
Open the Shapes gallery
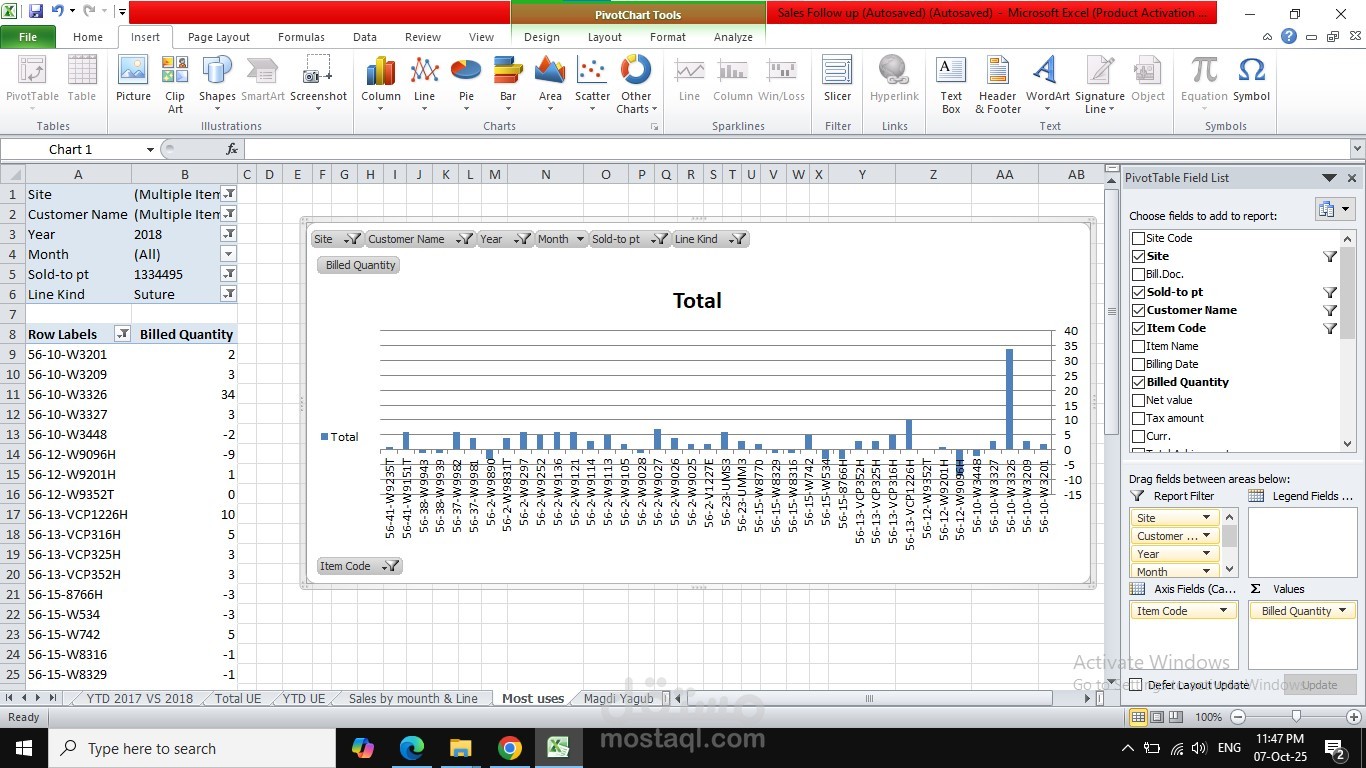pyautogui.click(x=217, y=85)
